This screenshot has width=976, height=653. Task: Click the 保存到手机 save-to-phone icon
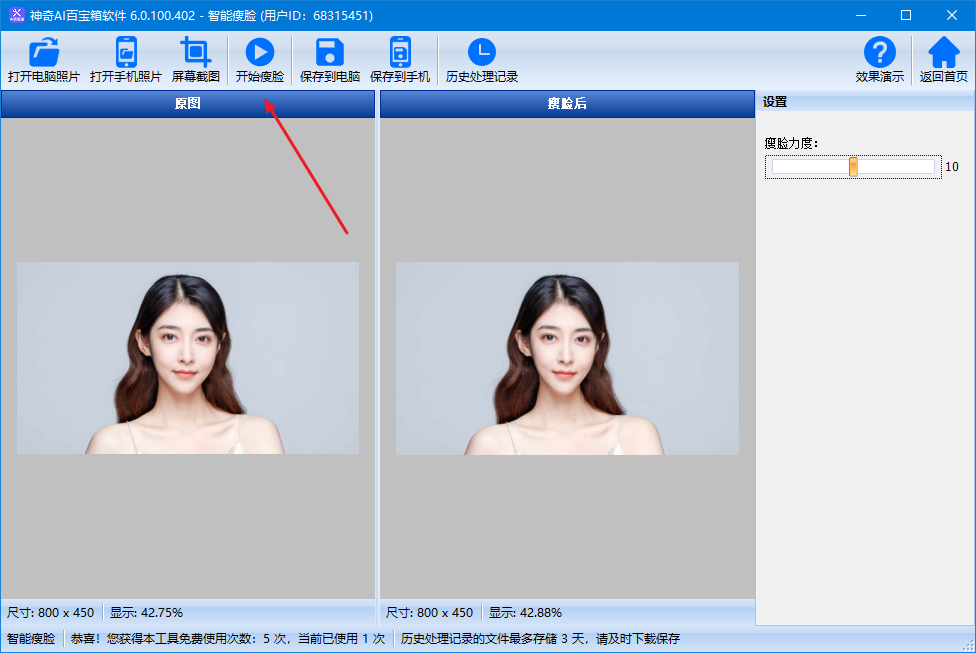(x=400, y=53)
